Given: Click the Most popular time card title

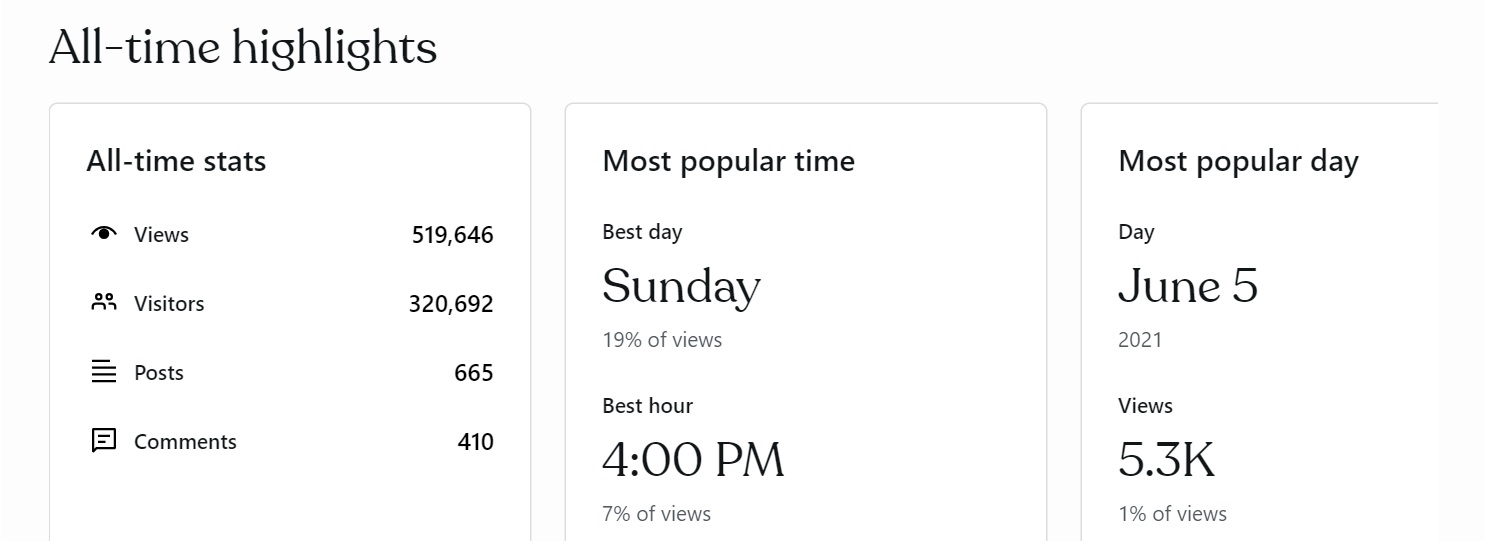Looking at the screenshot, I should tap(728, 161).
